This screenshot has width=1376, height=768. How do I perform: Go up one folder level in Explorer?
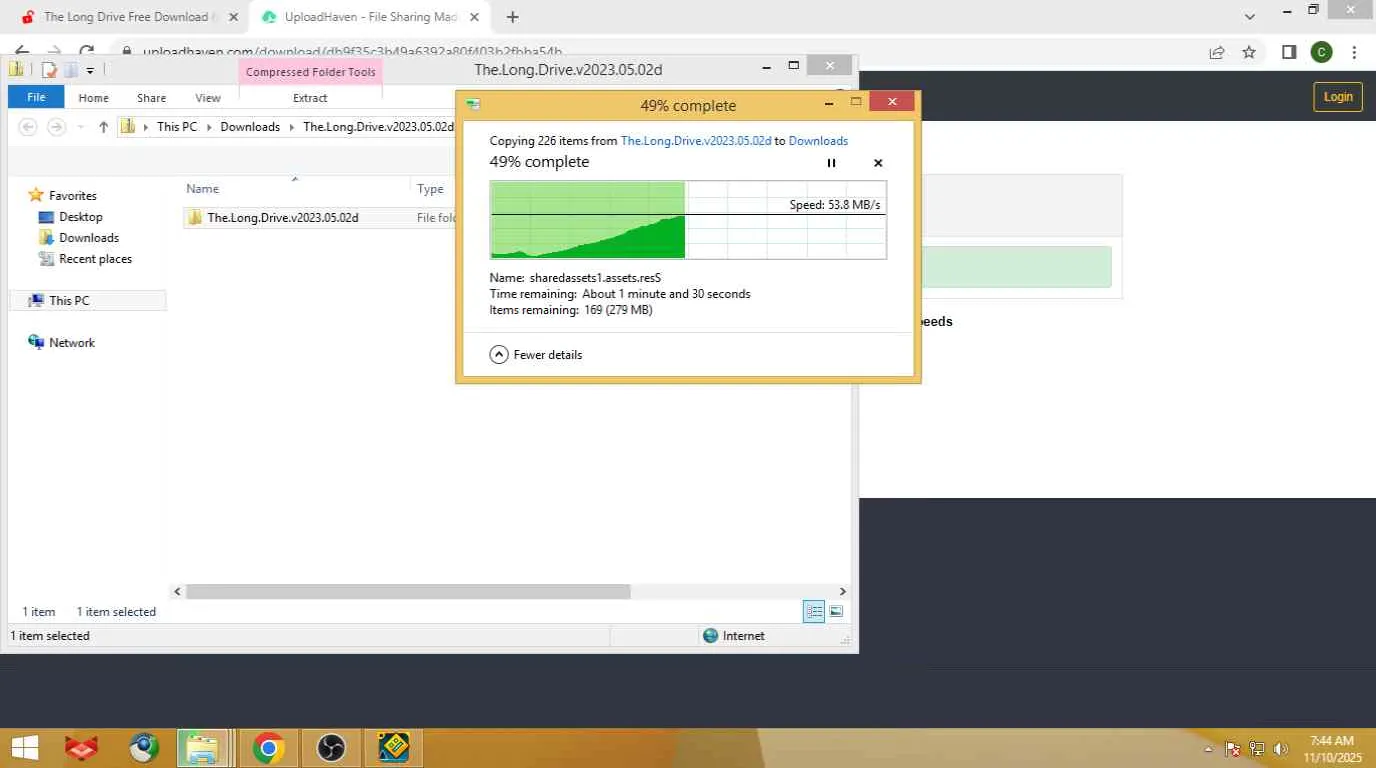pos(103,127)
